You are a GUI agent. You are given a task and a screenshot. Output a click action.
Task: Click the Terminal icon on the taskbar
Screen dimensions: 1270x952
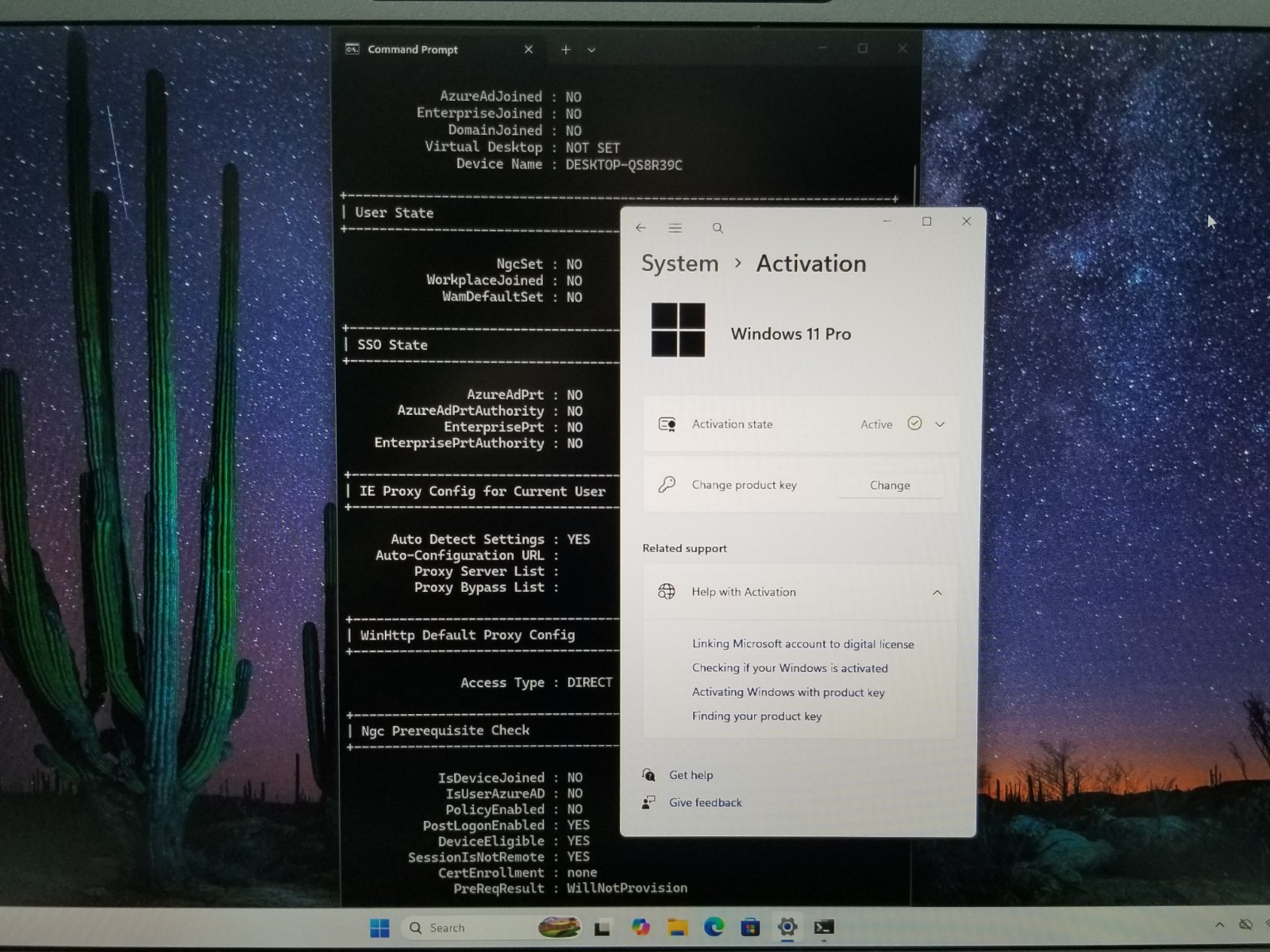(824, 927)
